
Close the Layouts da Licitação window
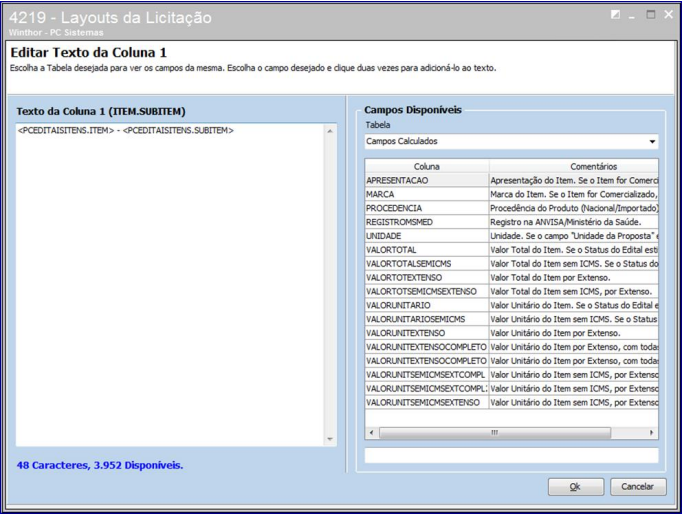(x=669, y=14)
